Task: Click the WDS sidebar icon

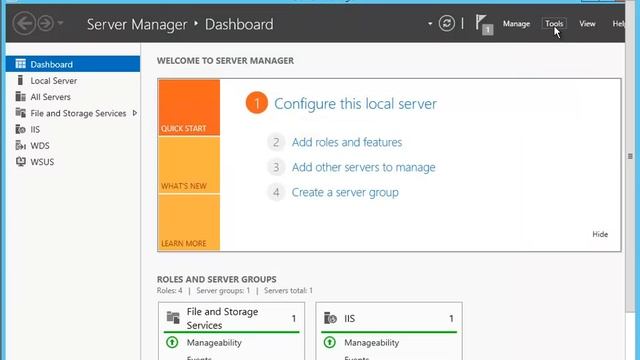Action: coord(20,145)
